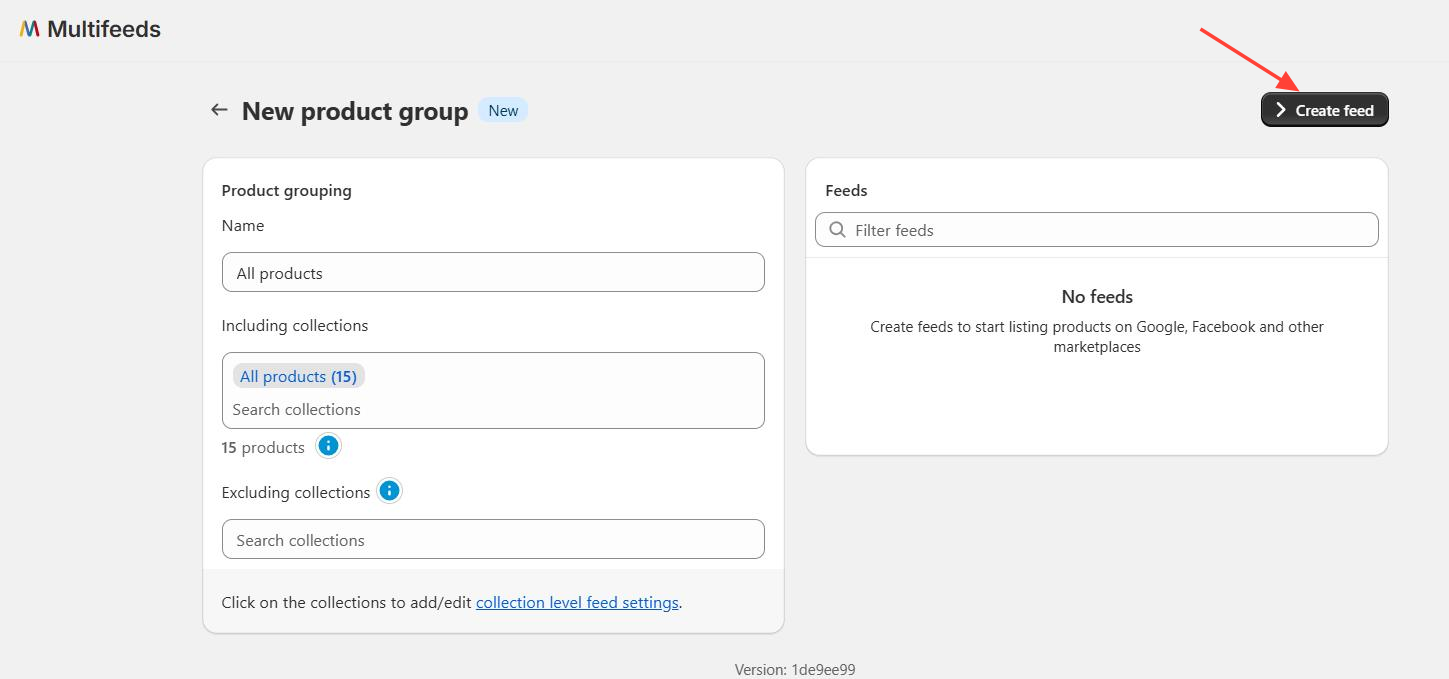Select the All products (15) collection tag

[x=298, y=376]
